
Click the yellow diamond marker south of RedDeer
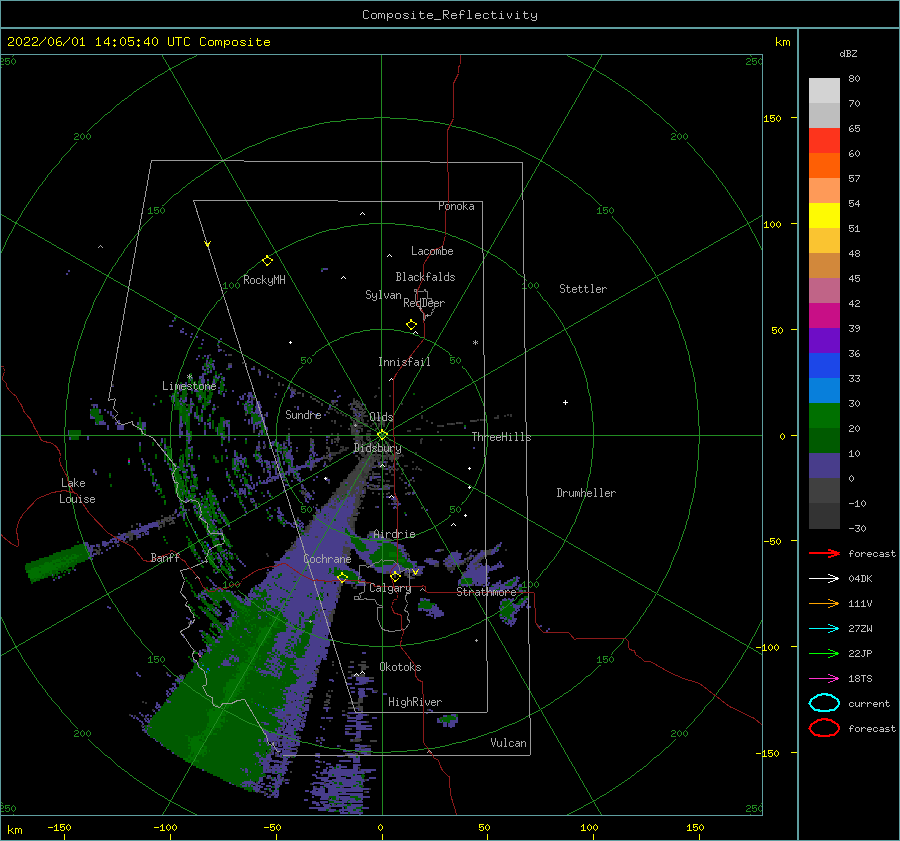tap(412, 324)
